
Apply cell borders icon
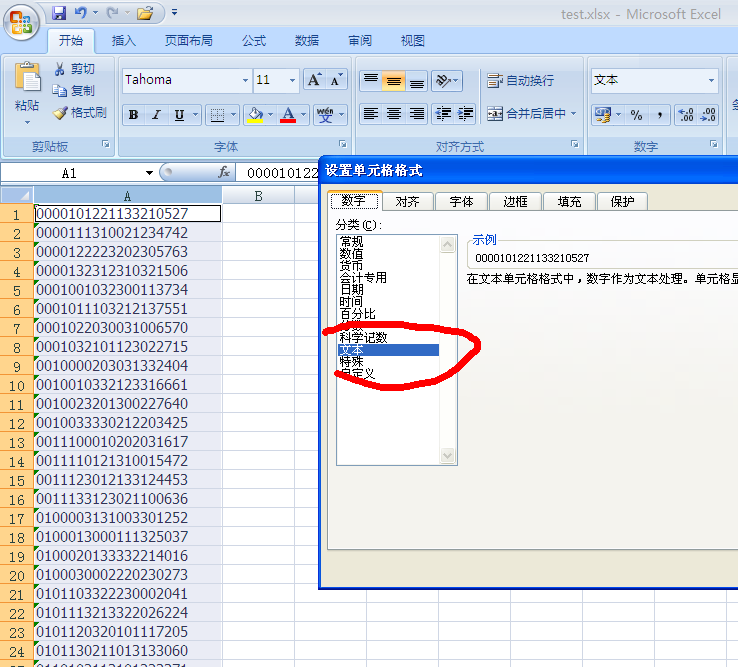click(x=217, y=115)
